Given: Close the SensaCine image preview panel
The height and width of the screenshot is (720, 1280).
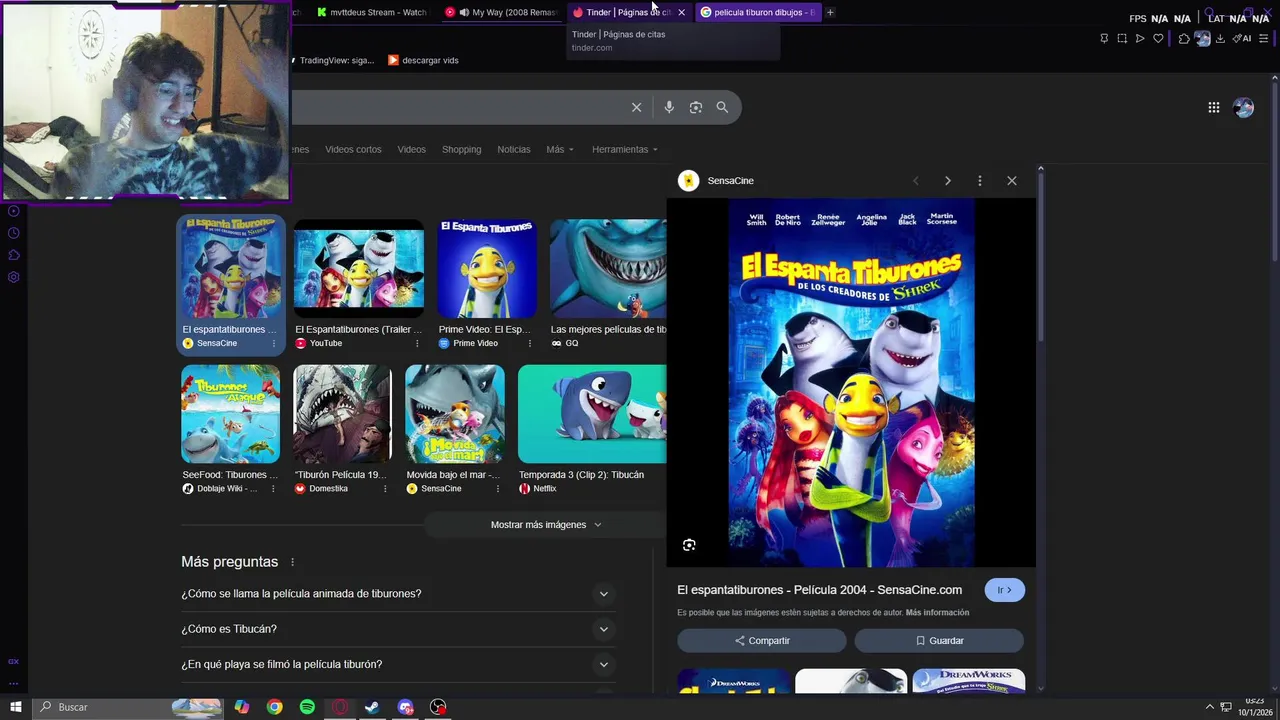Looking at the screenshot, I should 1012,181.
